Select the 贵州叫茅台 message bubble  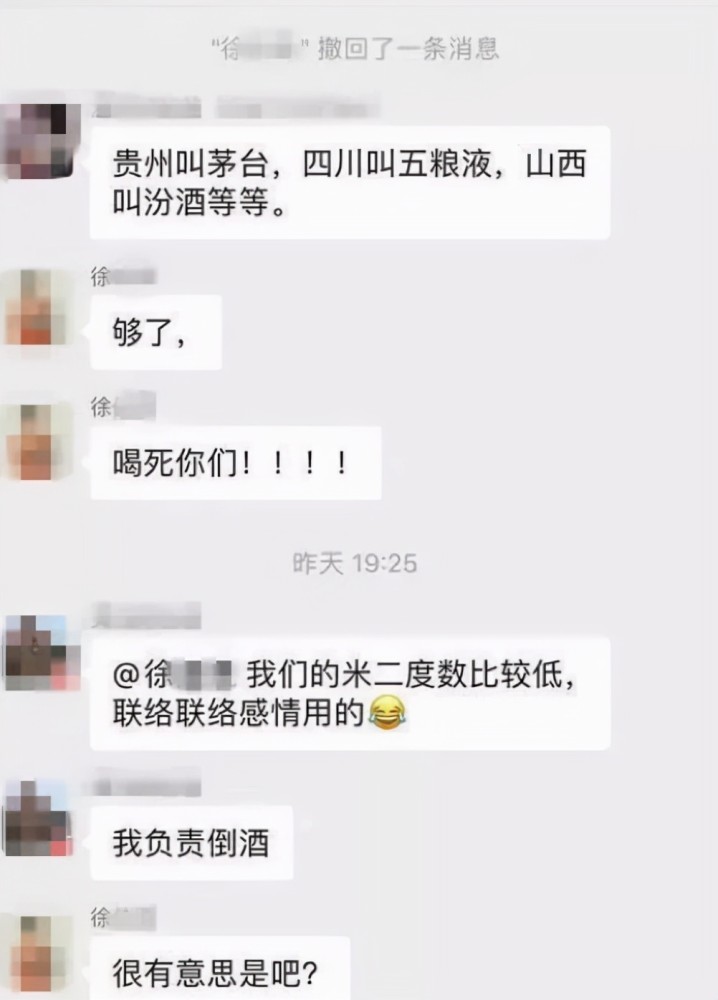350,182
